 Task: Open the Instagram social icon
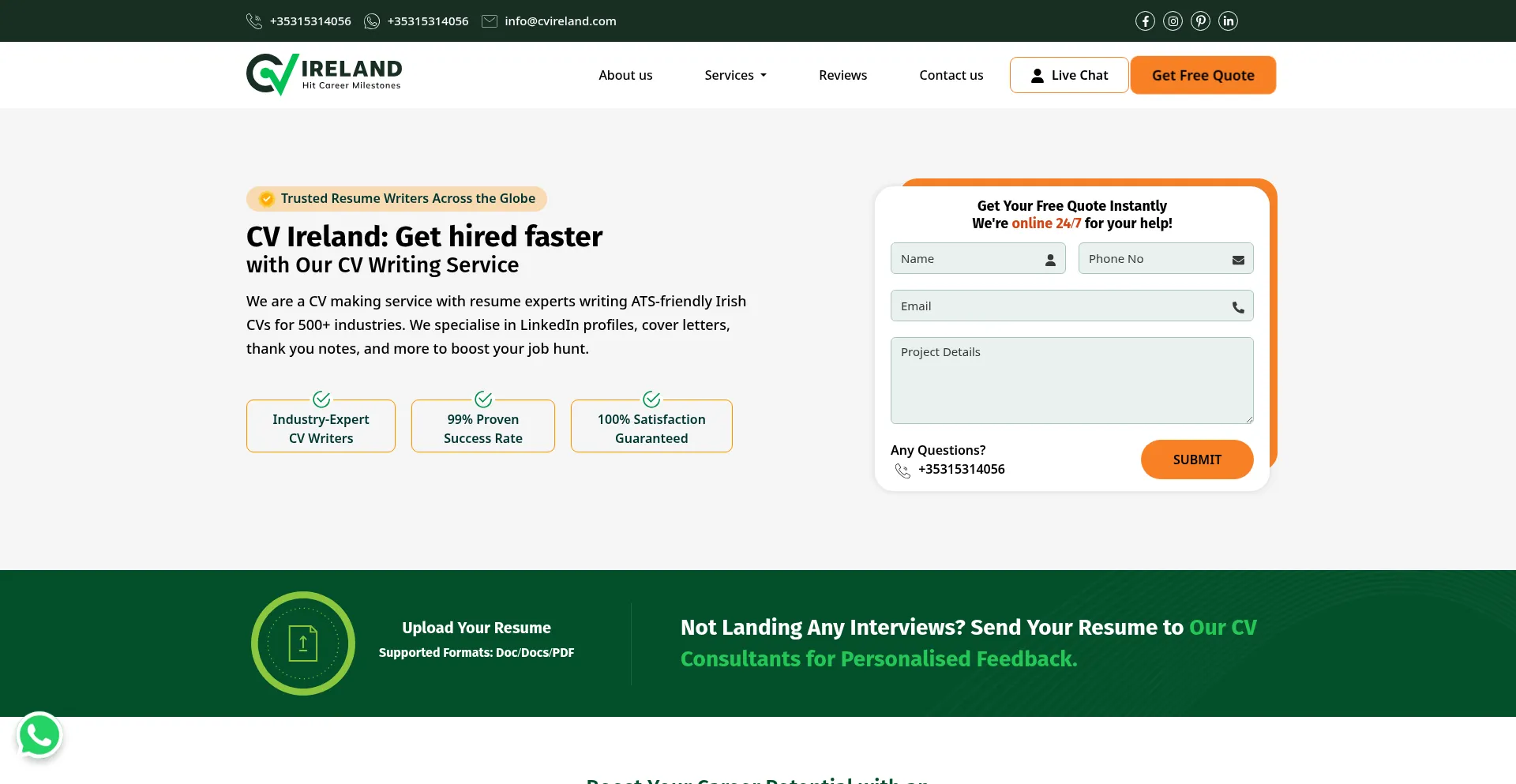1173,21
